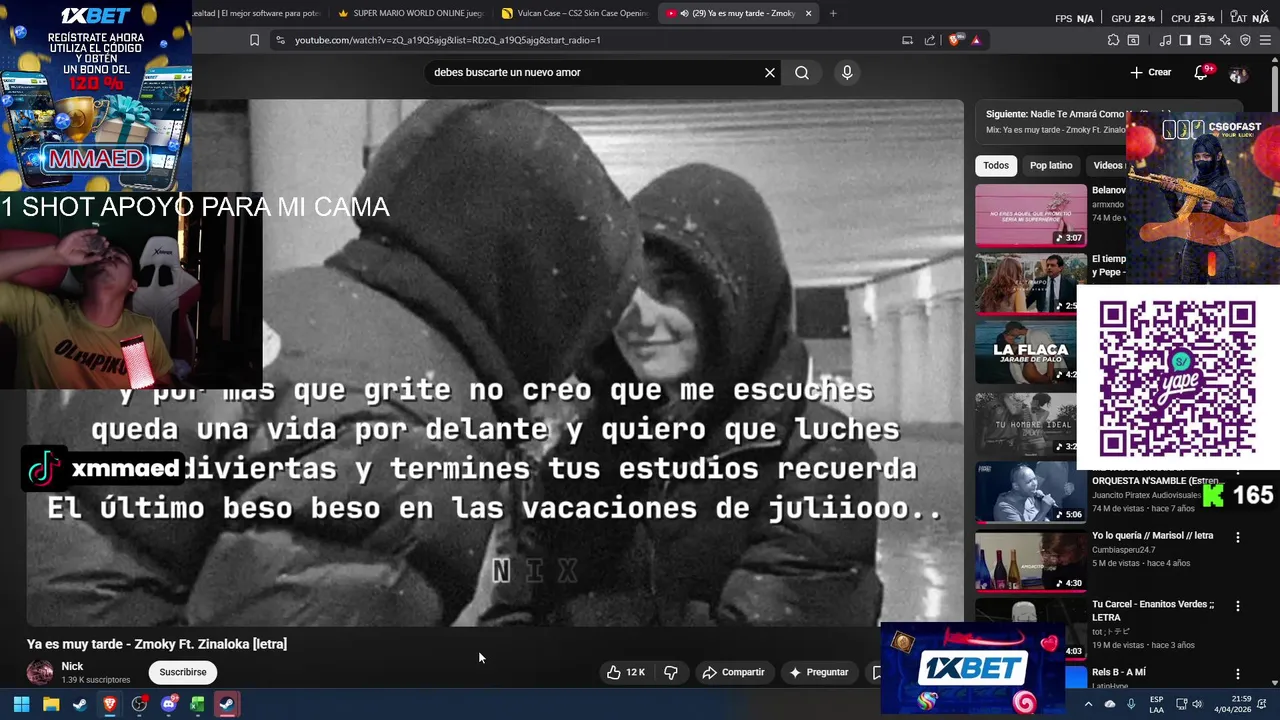Open Leo AI sparkle icon in toolbar
Viewport: 1280px width, 720px height.
pos(1225,40)
